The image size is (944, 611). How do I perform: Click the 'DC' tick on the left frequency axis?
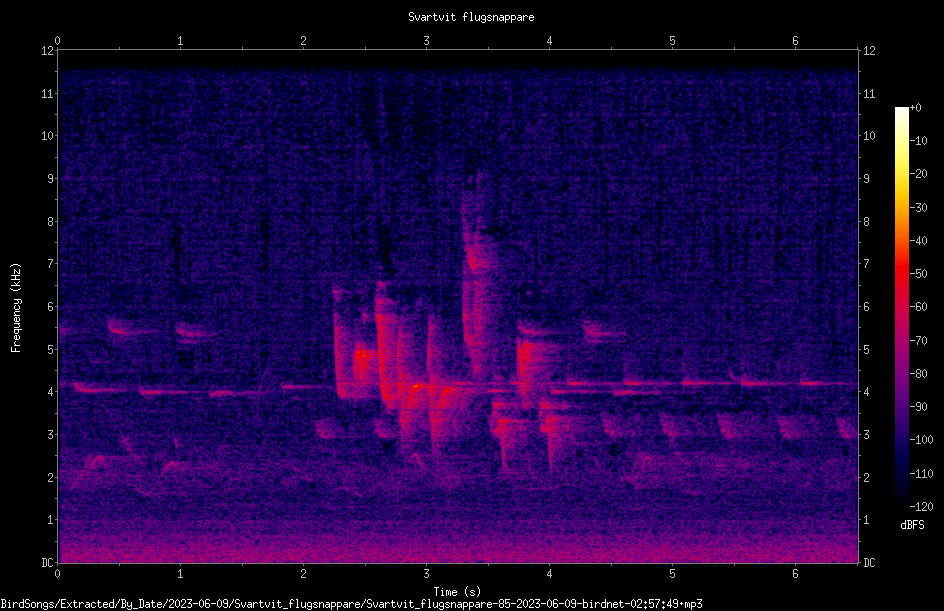(x=47, y=563)
